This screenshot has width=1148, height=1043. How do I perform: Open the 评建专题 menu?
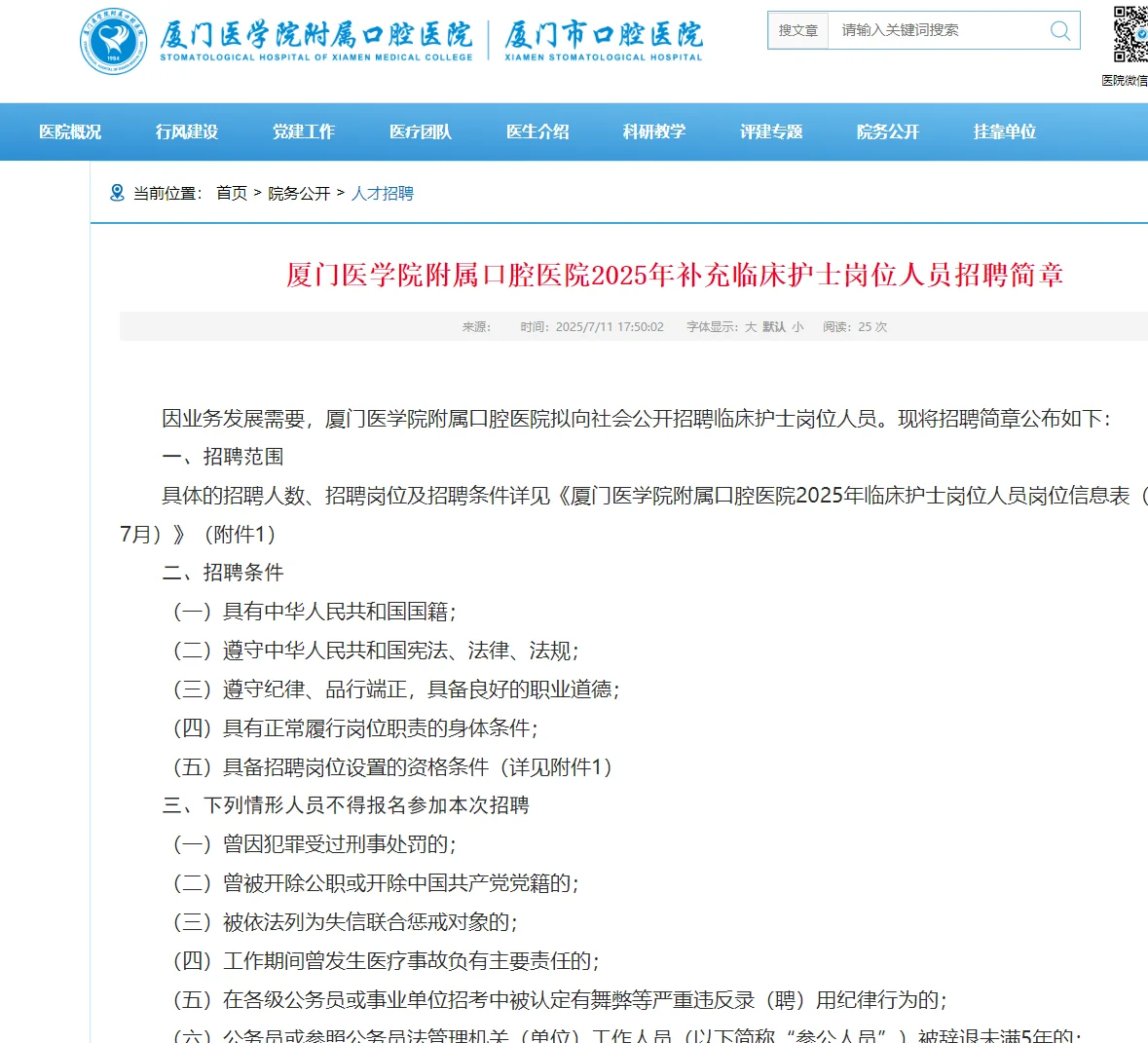[x=771, y=131]
